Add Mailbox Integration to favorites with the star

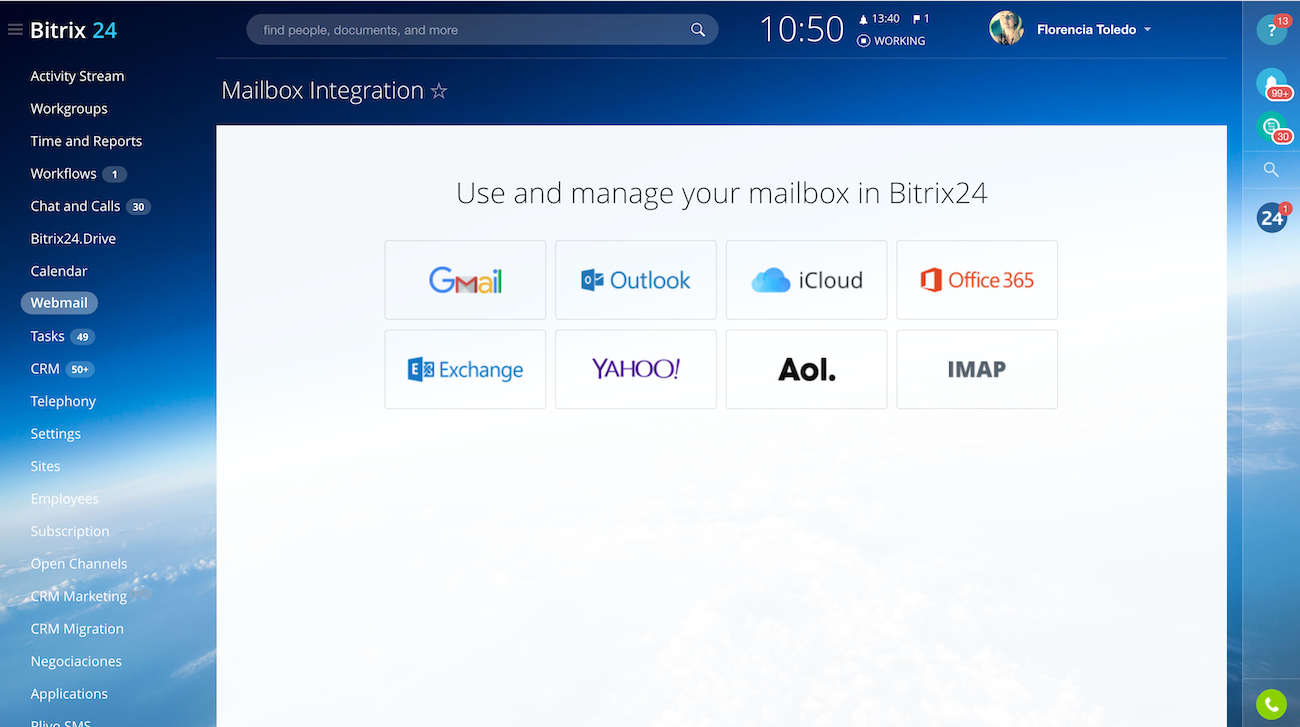pyautogui.click(x=439, y=91)
